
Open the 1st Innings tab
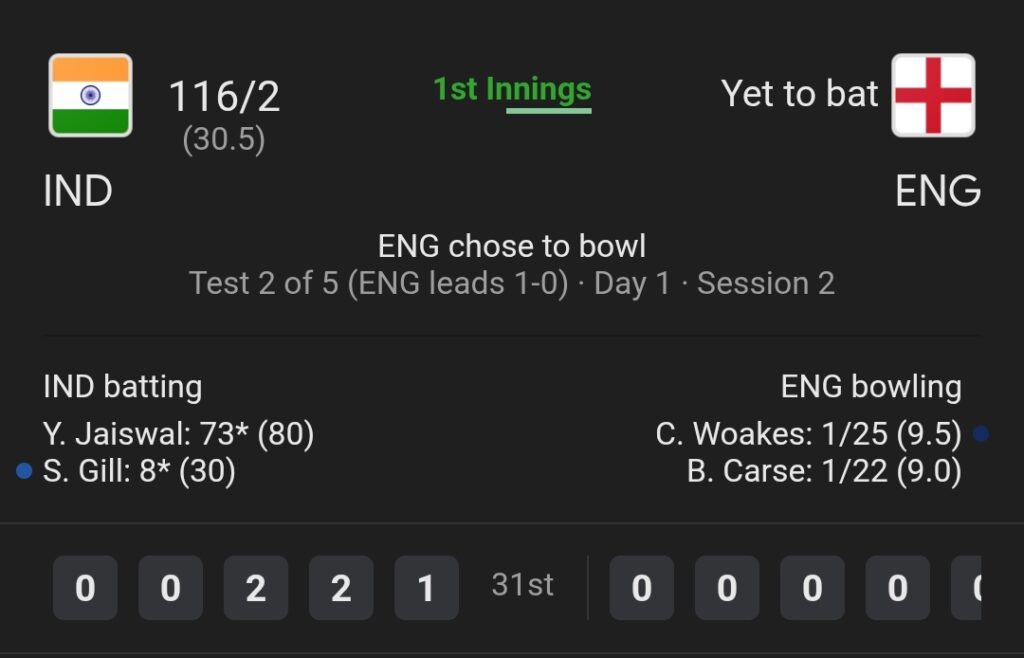[x=512, y=90]
